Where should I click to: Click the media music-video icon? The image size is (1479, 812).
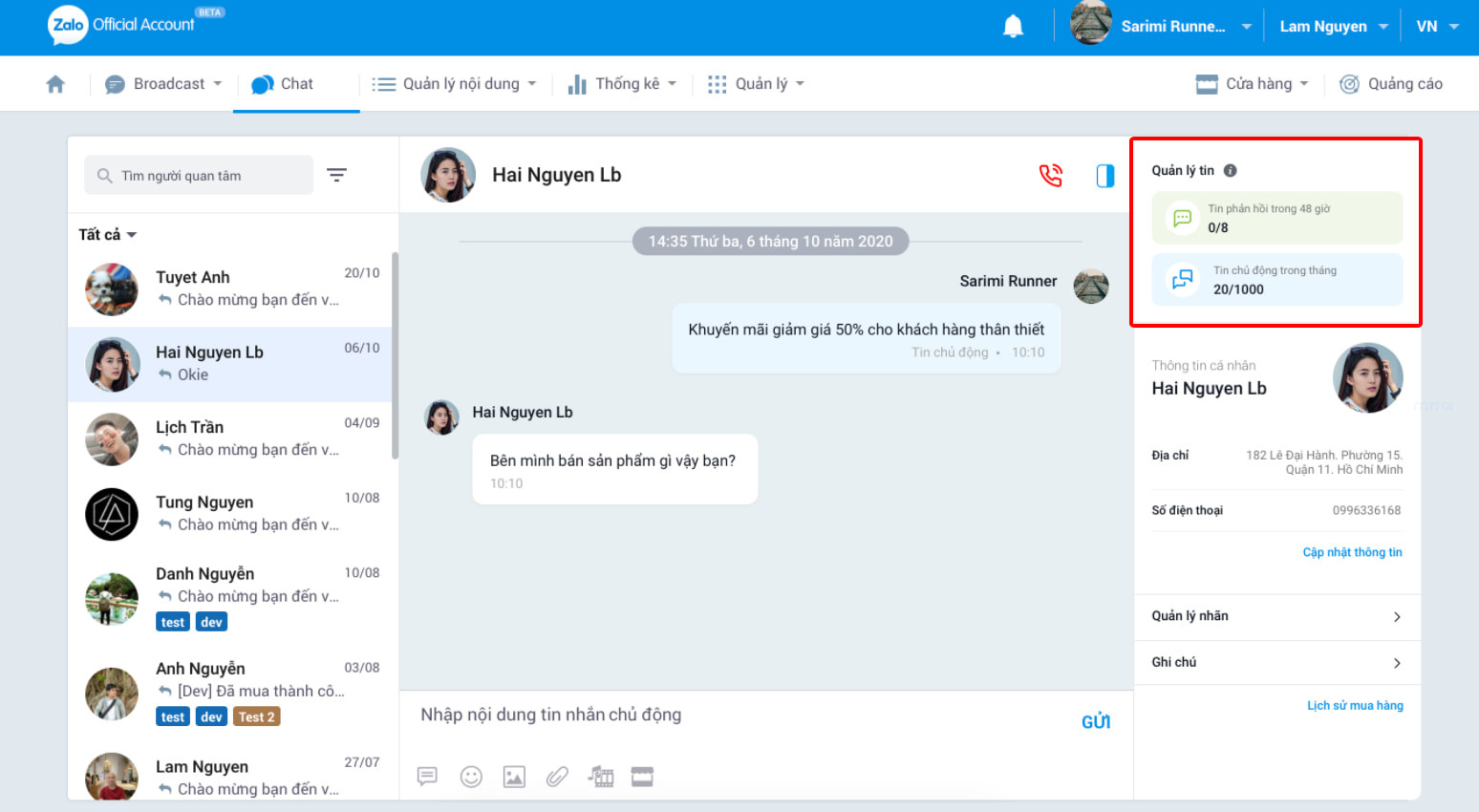point(601,777)
